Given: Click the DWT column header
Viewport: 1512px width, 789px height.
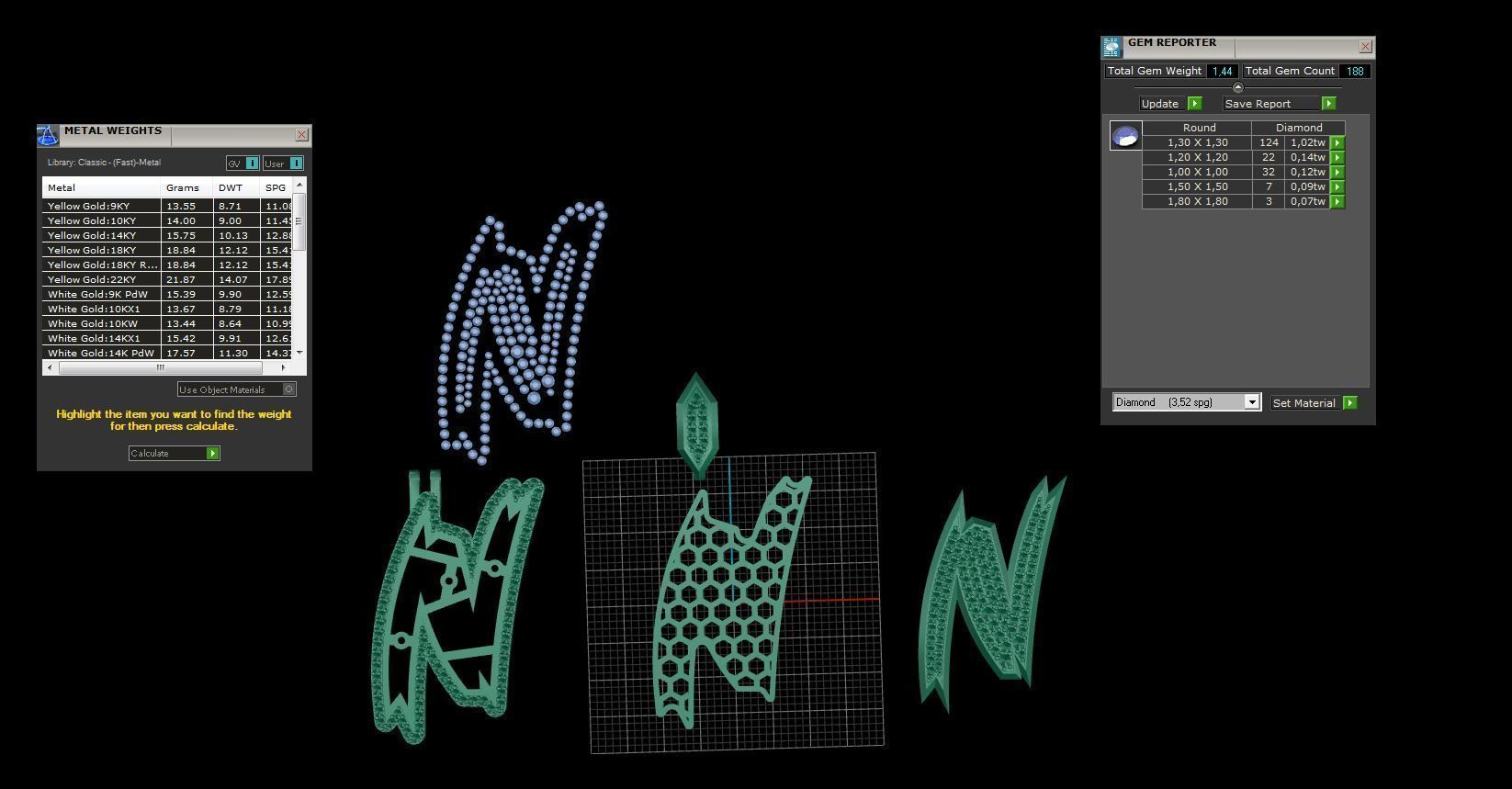Looking at the screenshot, I should pos(236,187).
